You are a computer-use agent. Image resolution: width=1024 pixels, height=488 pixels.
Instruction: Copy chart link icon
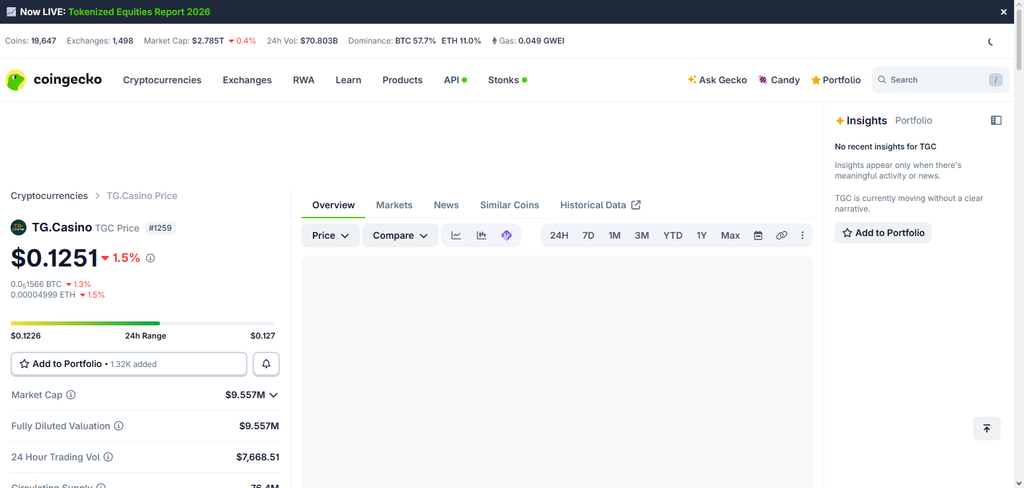click(782, 235)
